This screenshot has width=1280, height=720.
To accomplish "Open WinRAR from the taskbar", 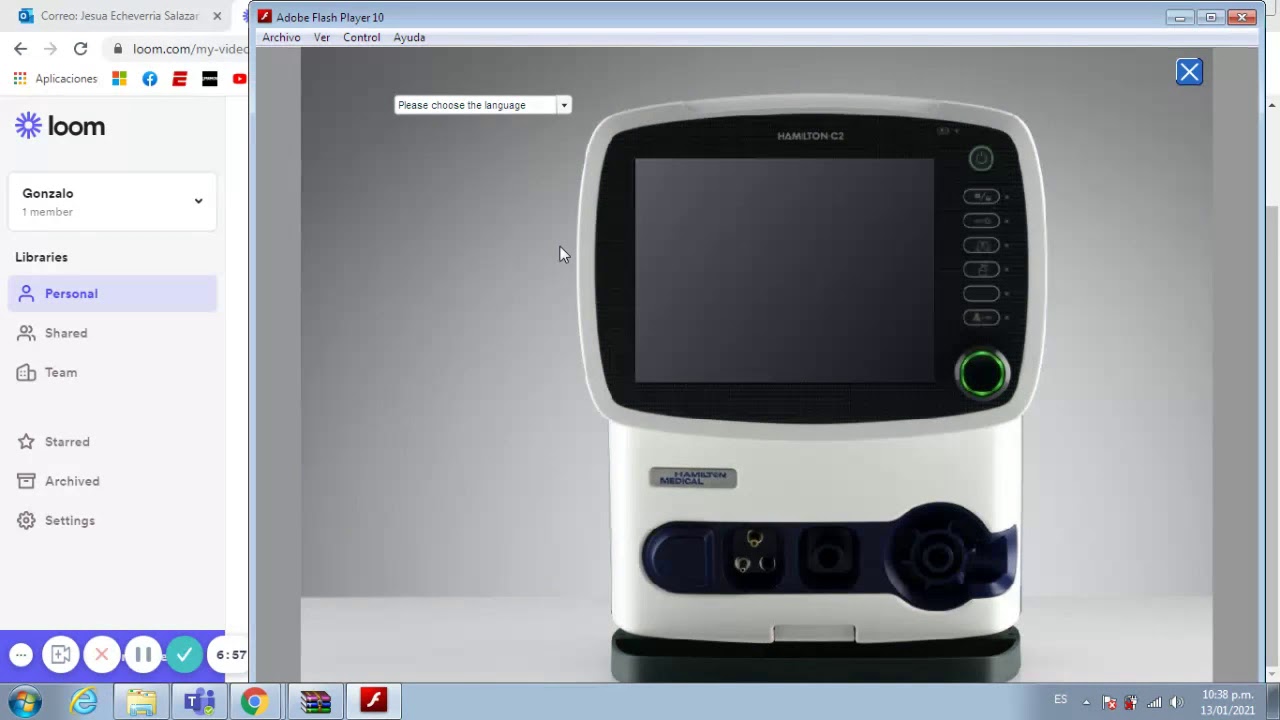I will point(315,702).
